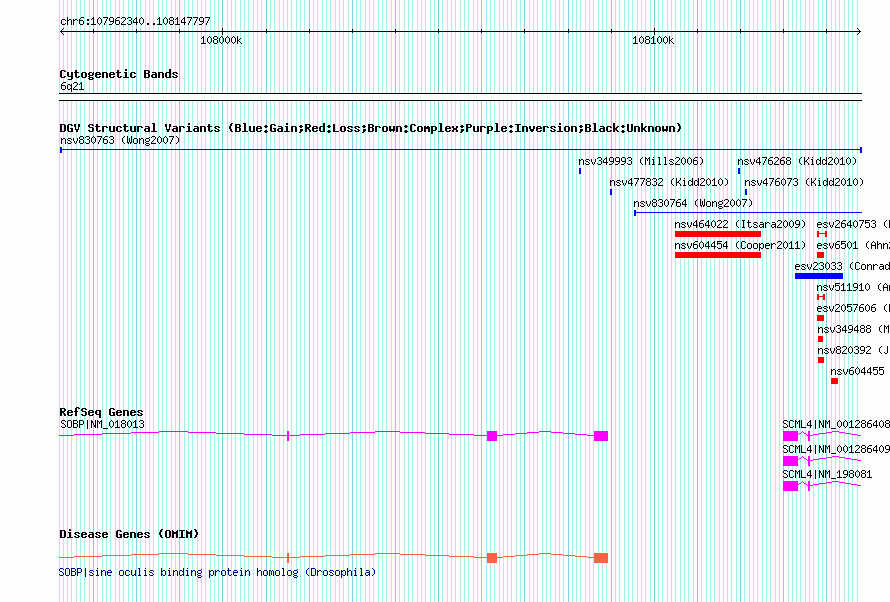
Task: Open the SCML4|NM_198081 transcript label
Action: [x=827, y=474]
